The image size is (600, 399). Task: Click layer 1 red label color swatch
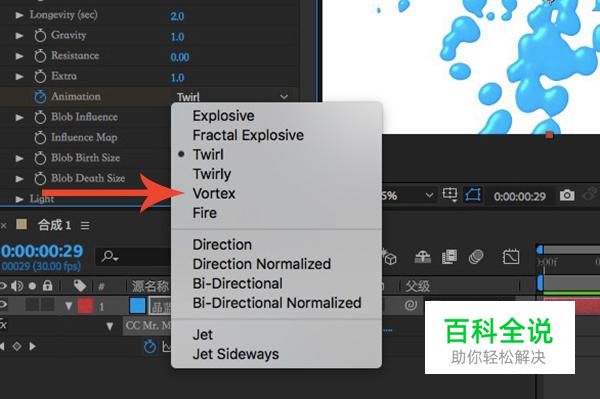point(85,306)
